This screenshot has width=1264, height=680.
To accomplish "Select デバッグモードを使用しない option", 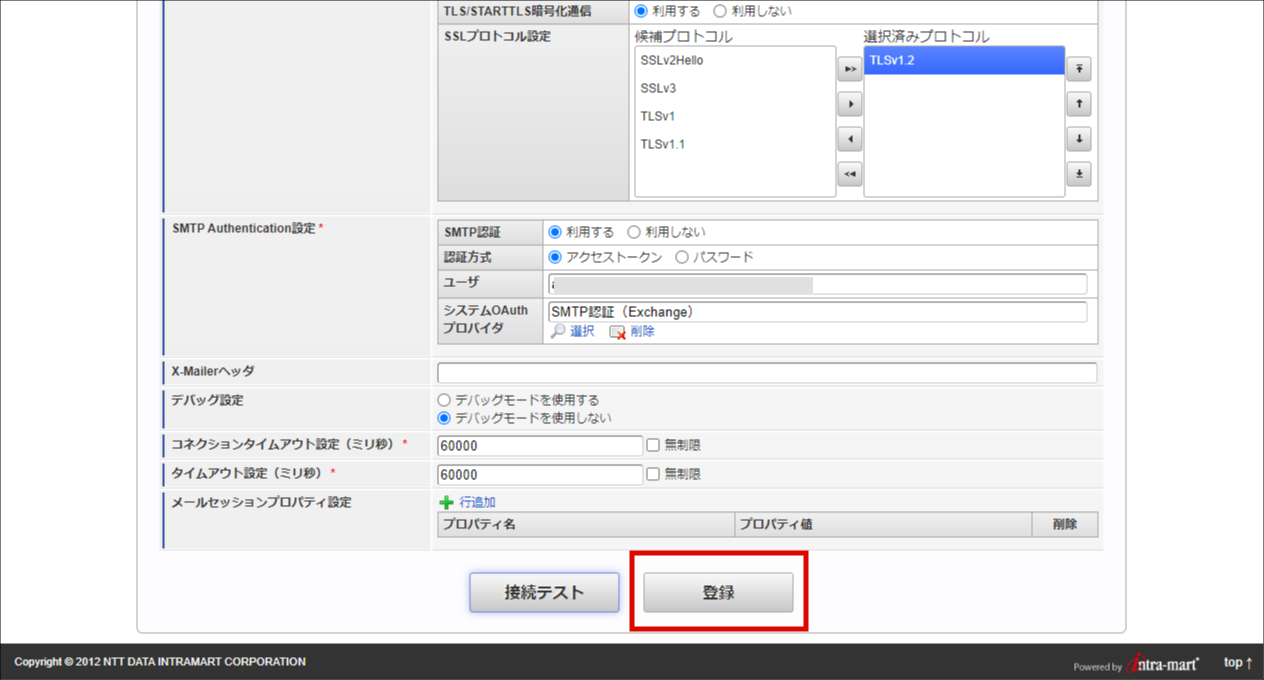I will 444,418.
